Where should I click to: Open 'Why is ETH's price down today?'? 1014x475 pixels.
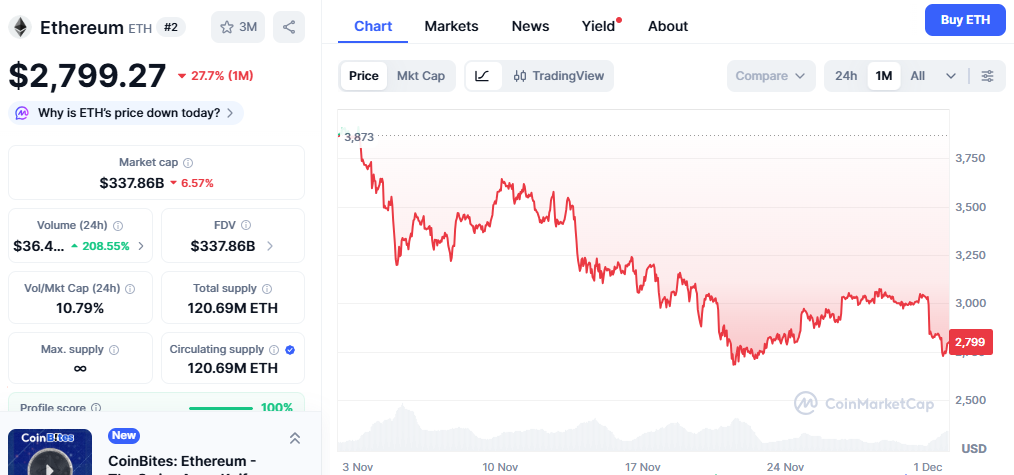click(126, 113)
